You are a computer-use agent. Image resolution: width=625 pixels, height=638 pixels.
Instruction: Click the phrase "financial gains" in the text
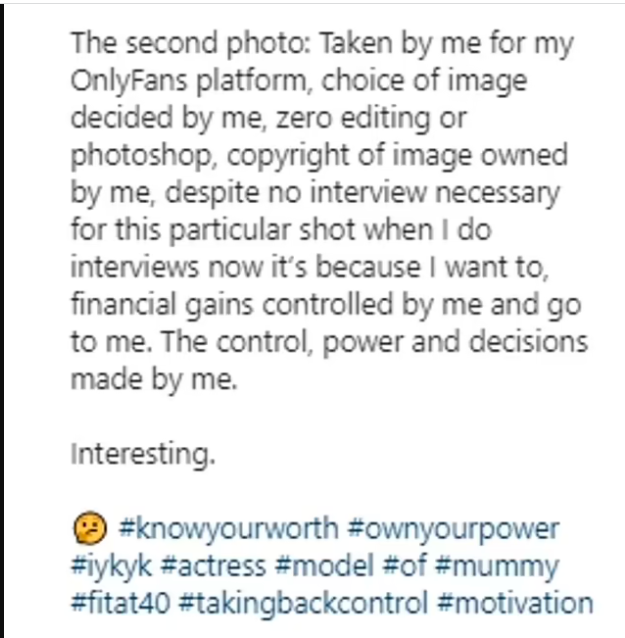pos(162,306)
